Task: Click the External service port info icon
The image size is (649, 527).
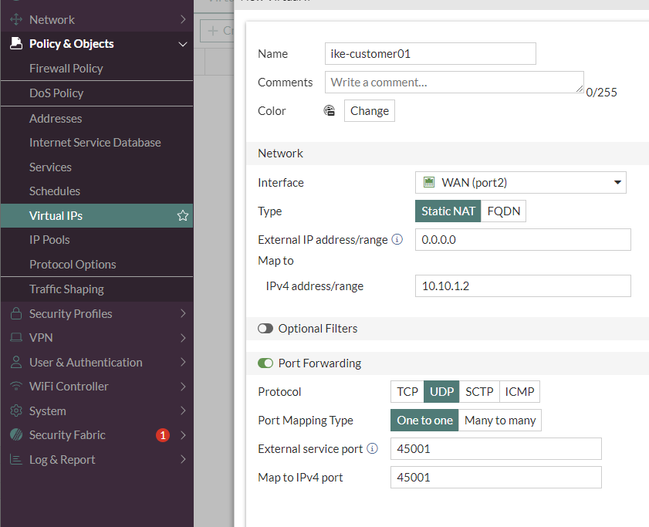Action: point(372,449)
